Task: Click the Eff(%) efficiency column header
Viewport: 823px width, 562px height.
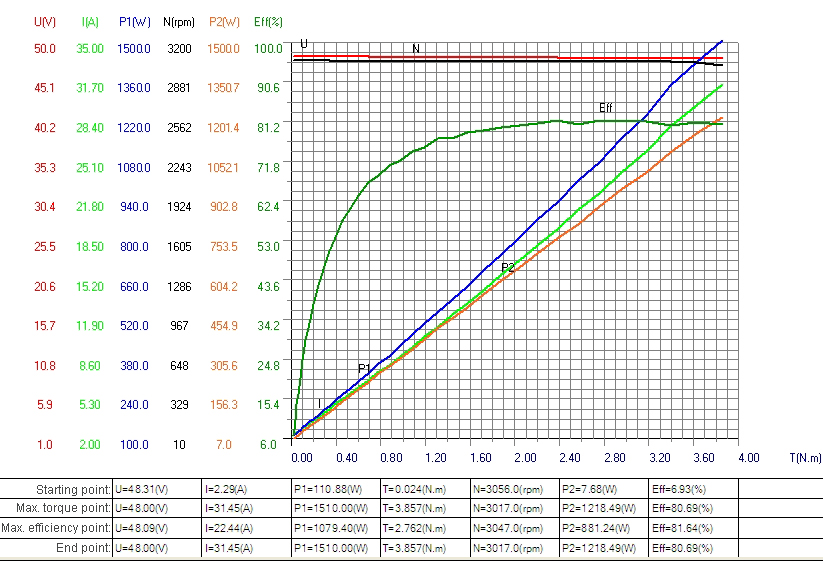Action: [268, 21]
